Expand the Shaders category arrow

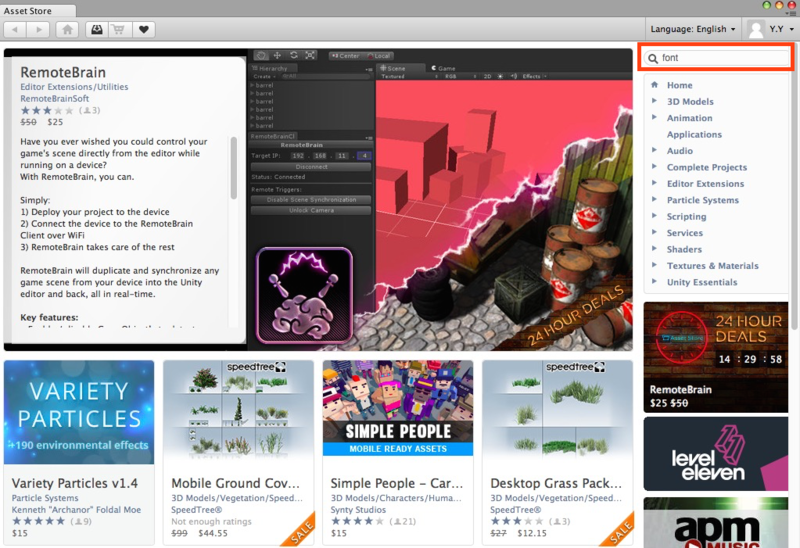coord(654,248)
